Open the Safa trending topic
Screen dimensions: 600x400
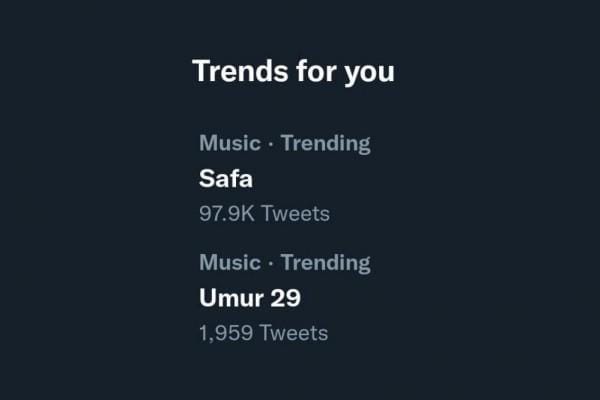click(226, 179)
